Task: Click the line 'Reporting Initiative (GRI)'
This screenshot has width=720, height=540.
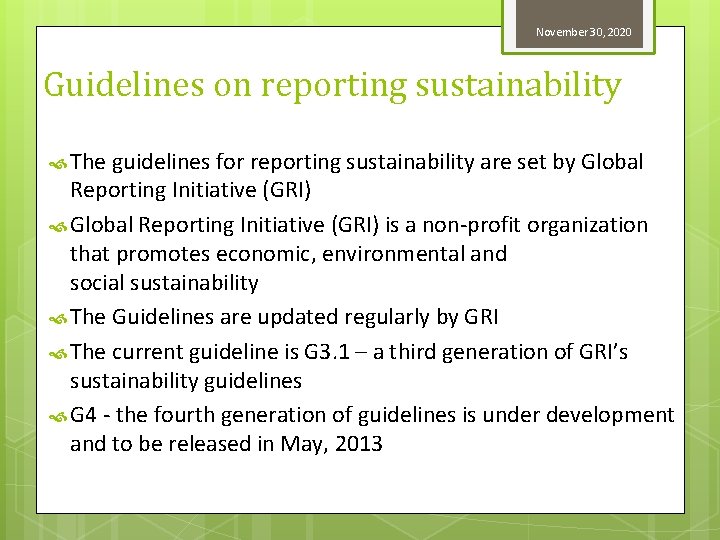Action: [x=191, y=190]
